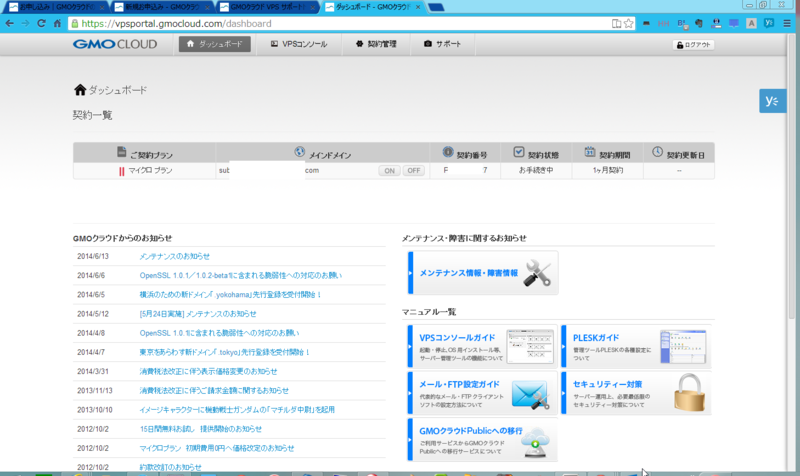This screenshot has width=800, height=476.
Task: Open the [5月24日実施] メンテナンス notice
Action: pyautogui.click(x=197, y=314)
